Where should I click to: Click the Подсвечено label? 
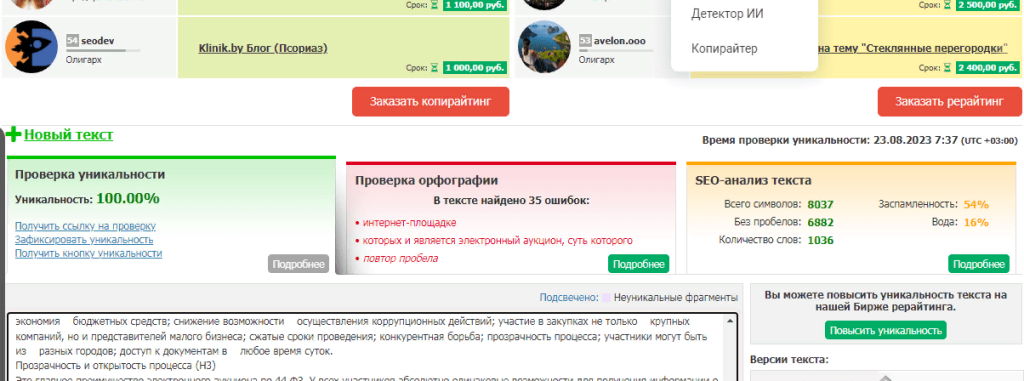(x=569, y=298)
